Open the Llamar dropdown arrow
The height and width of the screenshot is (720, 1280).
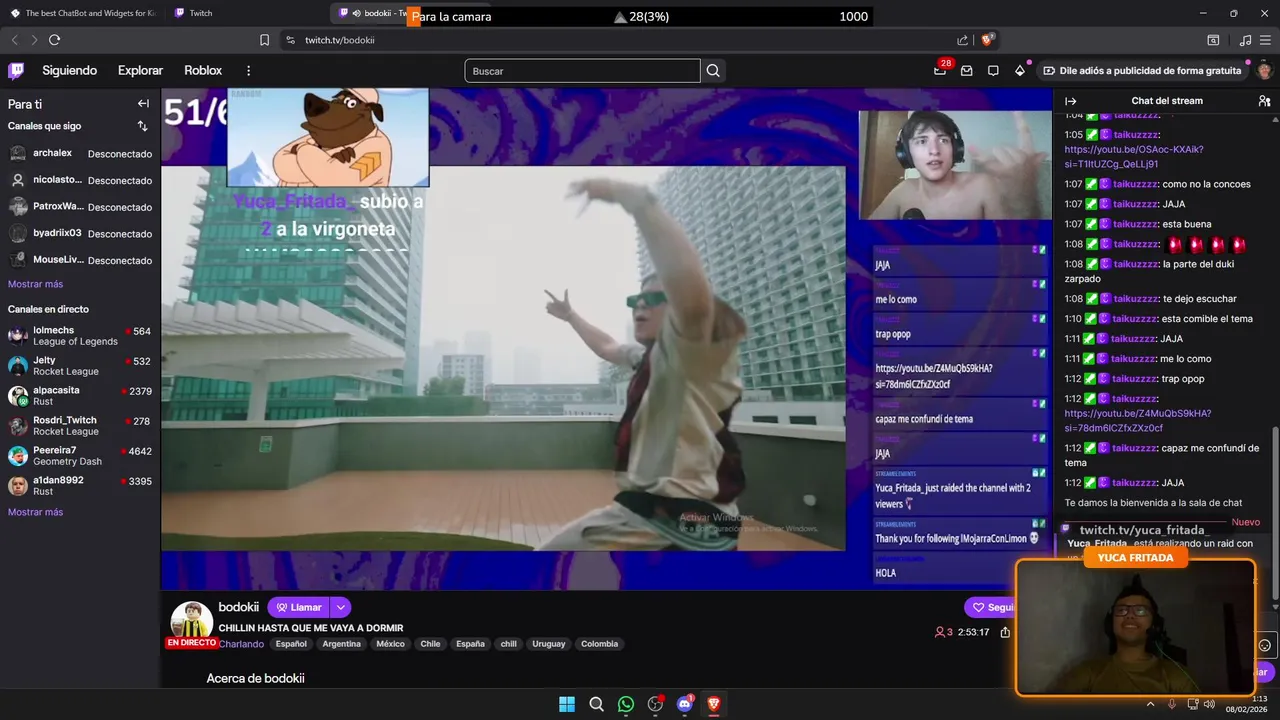click(x=340, y=607)
